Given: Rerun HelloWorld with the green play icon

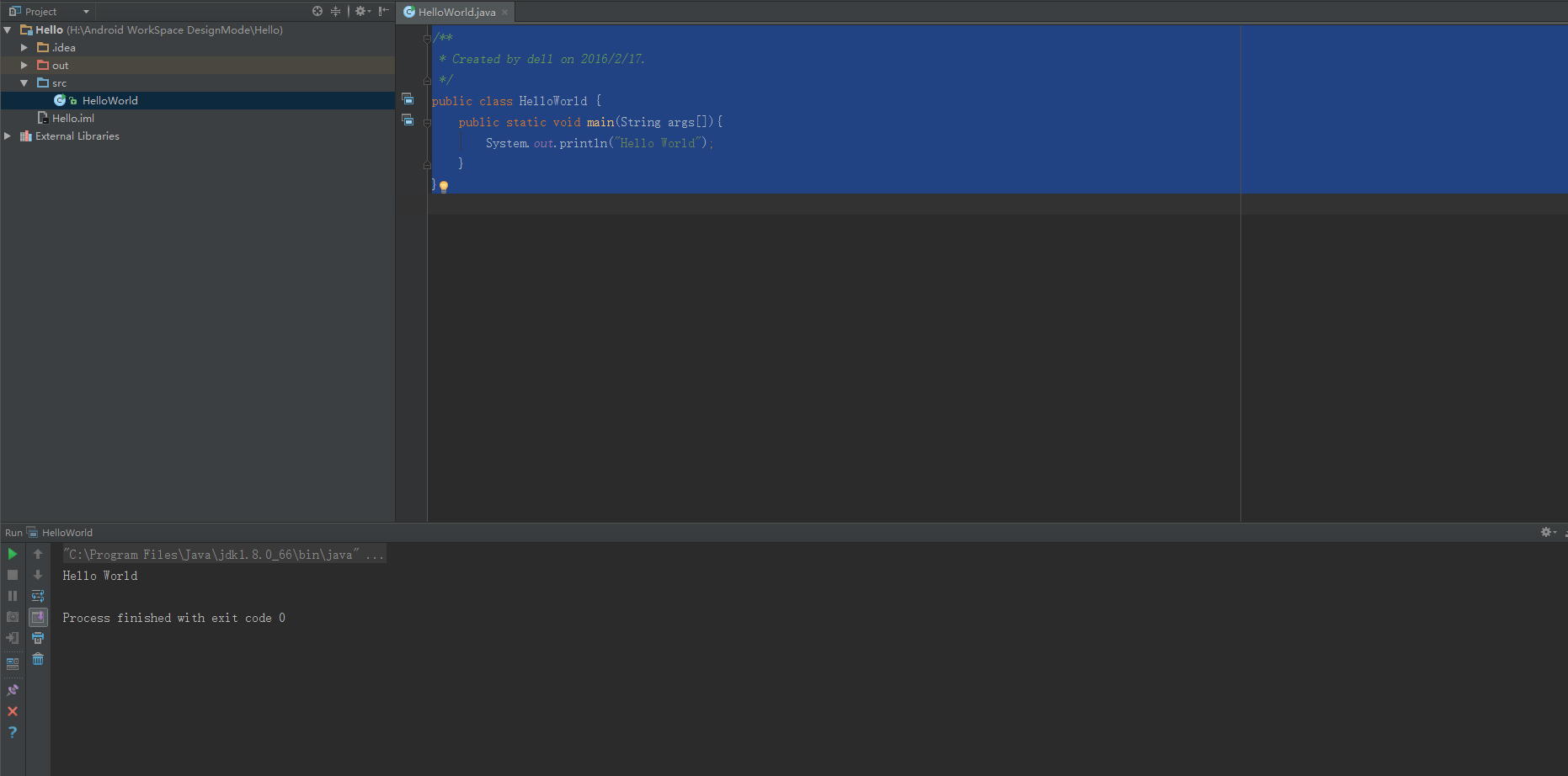Looking at the screenshot, I should [13, 554].
